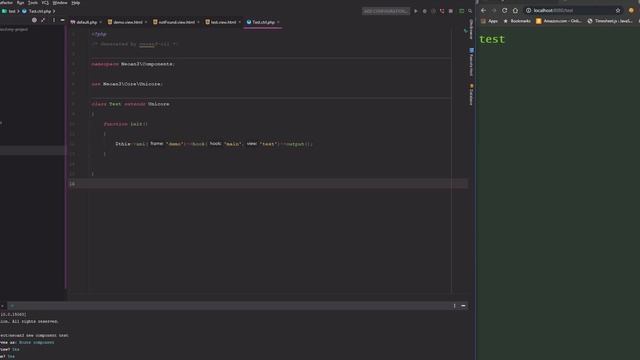Click the 'demo' string in the uni call
The width and height of the screenshot is (640, 360).
coord(174,144)
